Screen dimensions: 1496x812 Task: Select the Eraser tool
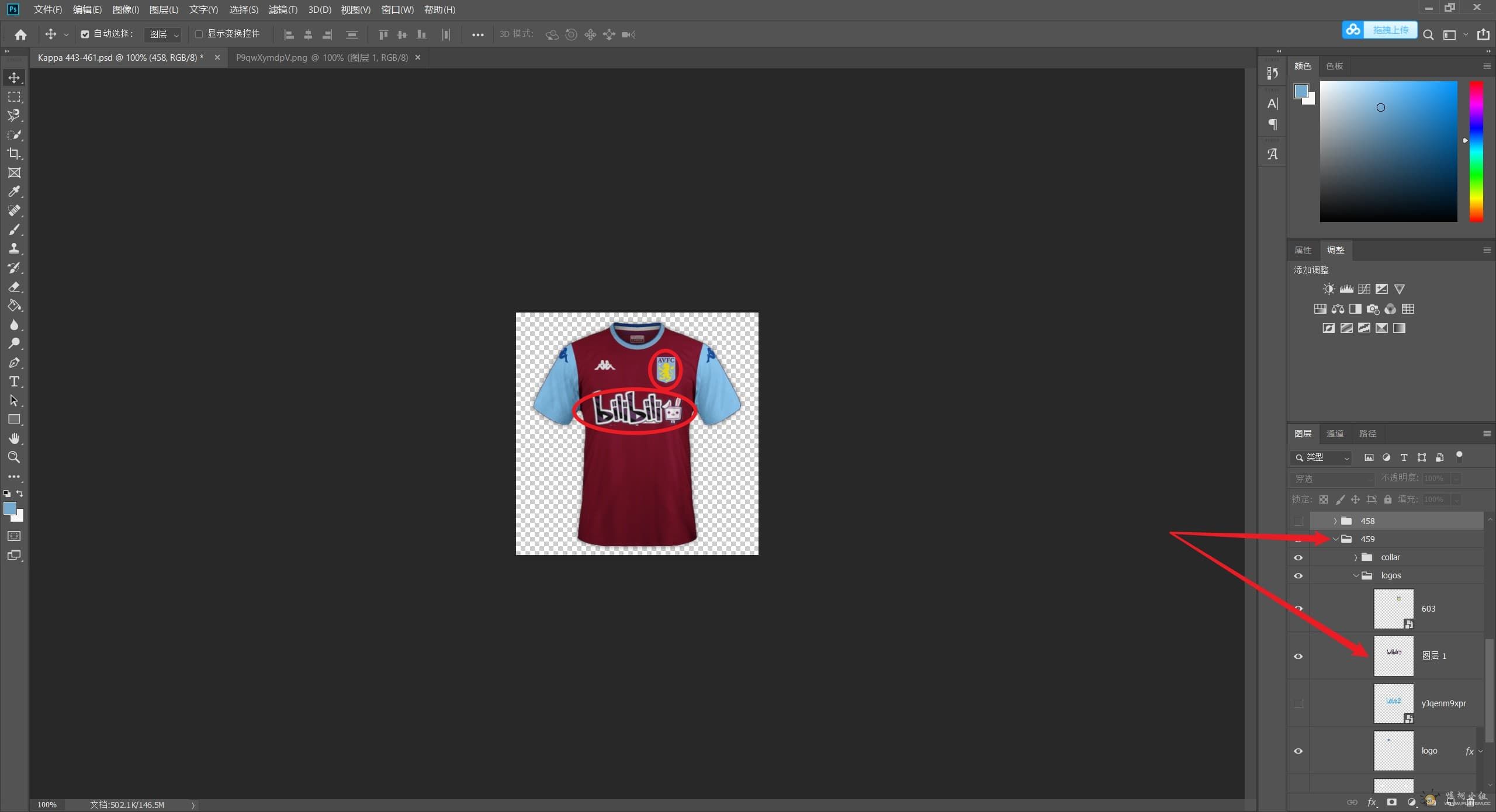click(14, 287)
